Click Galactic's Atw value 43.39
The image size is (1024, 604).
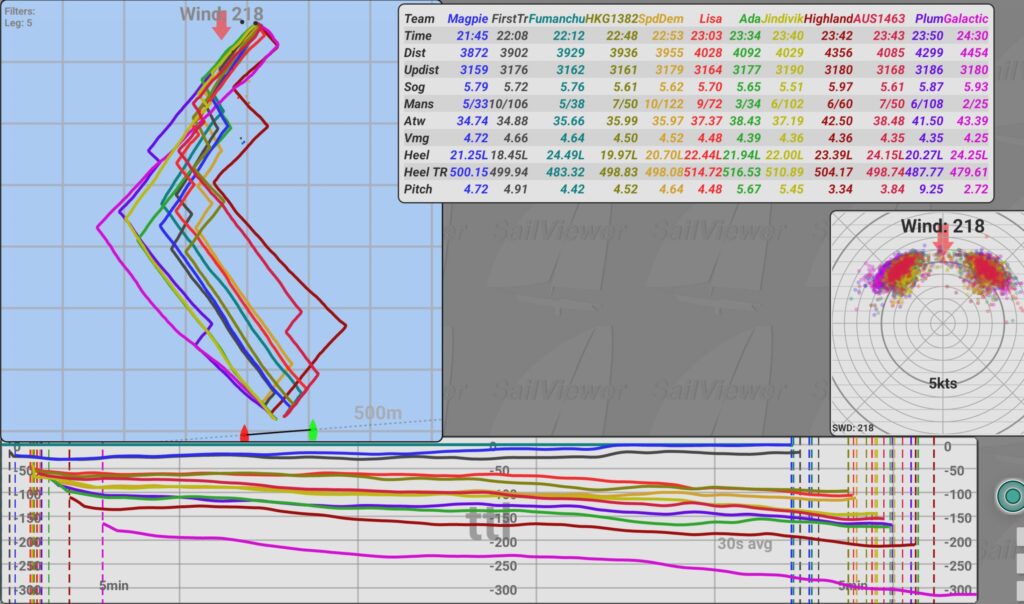click(972, 121)
